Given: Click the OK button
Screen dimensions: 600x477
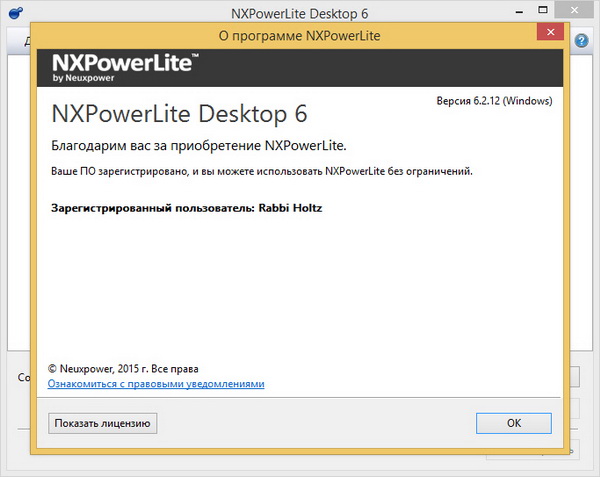Looking at the screenshot, I should pos(514,423).
